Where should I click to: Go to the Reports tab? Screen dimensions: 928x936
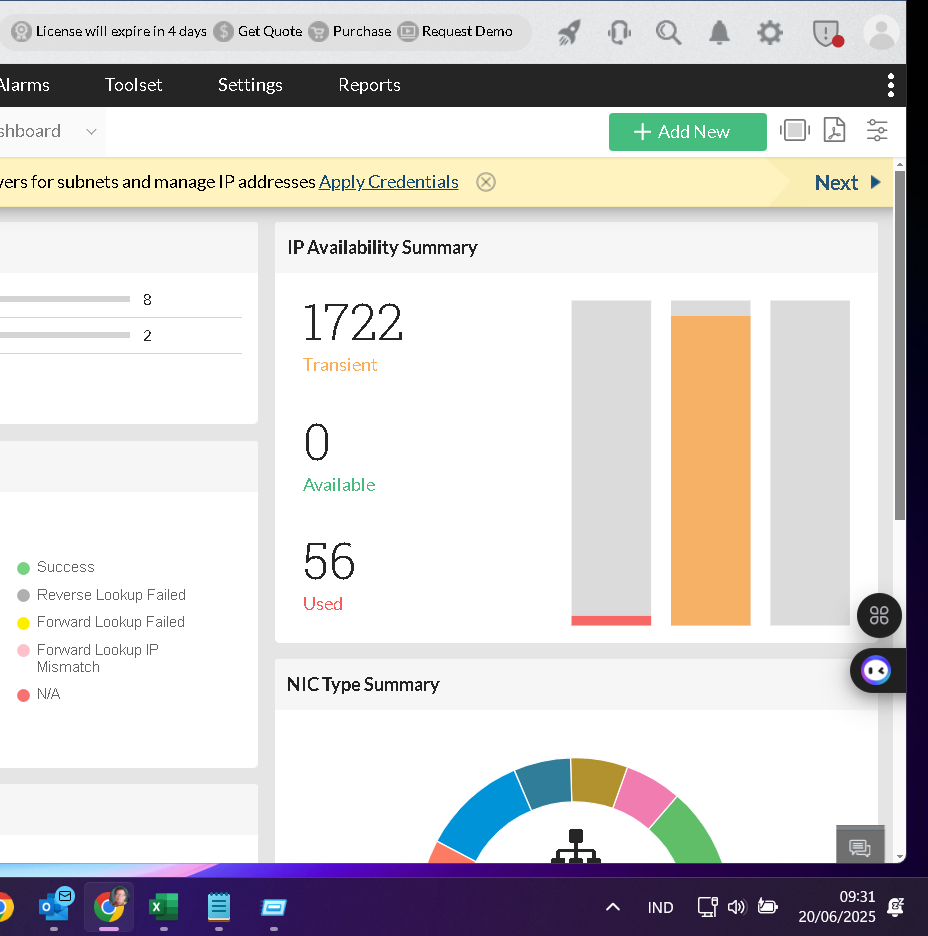pyautogui.click(x=369, y=85)
